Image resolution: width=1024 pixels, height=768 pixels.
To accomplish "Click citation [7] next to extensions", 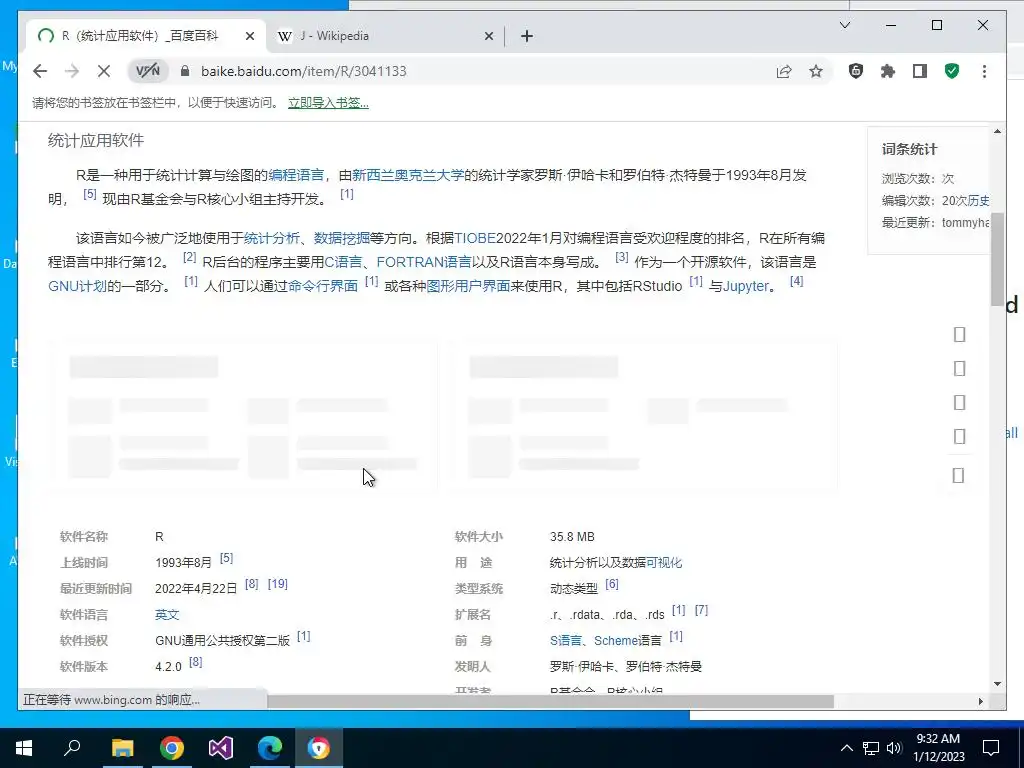I will [x=701, y=610].
